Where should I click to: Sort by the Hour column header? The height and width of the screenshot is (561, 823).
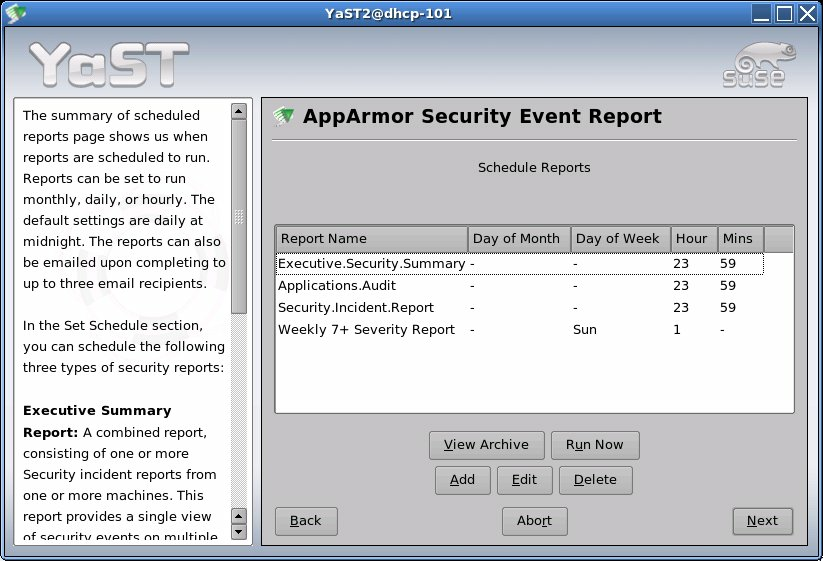click(x=694, y=239)
